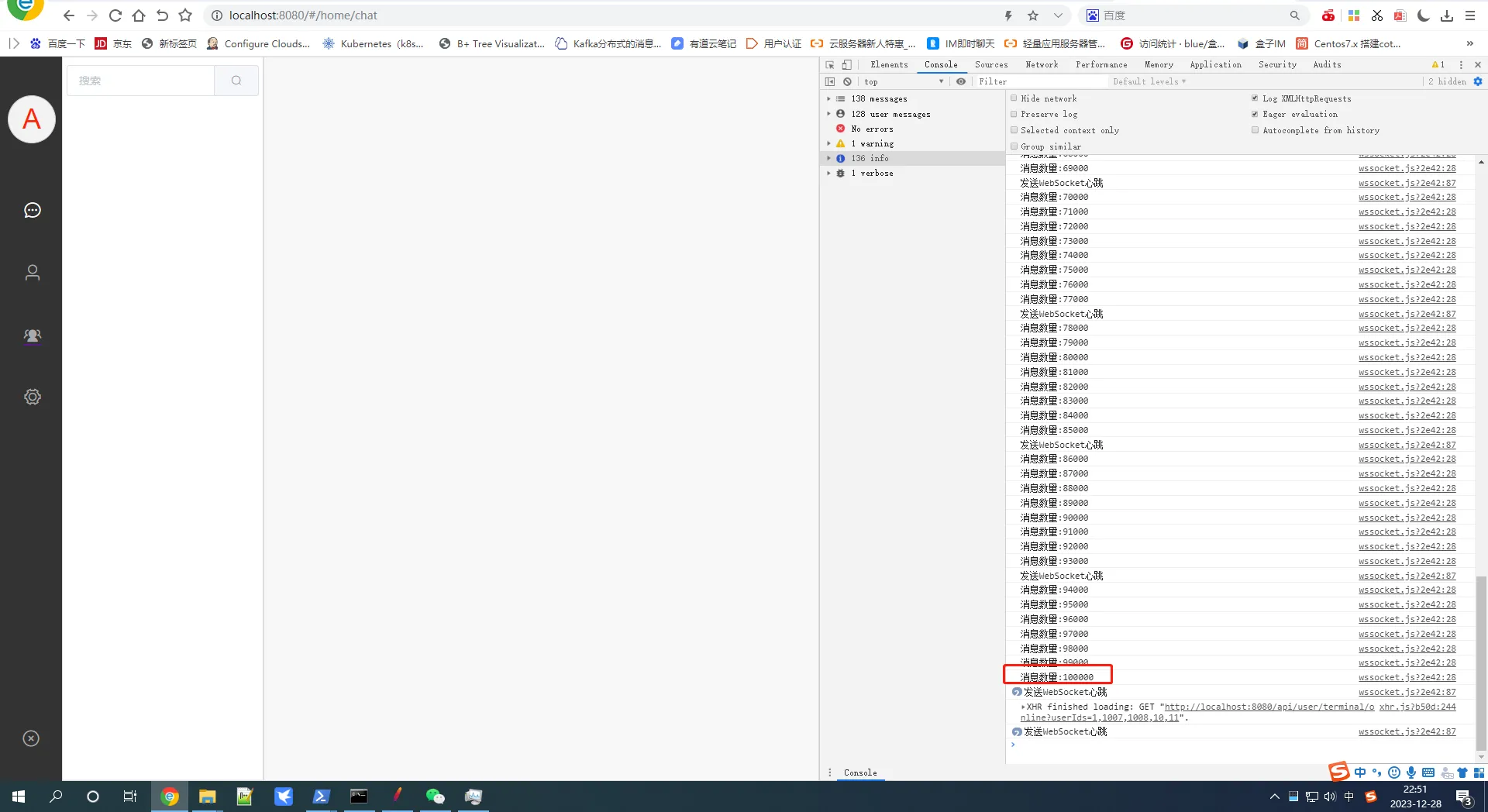This screenshot has width=1488, height=812.
Task: Disable the Log XMLHttpRequests checkbox
Action: point(1255,98)
